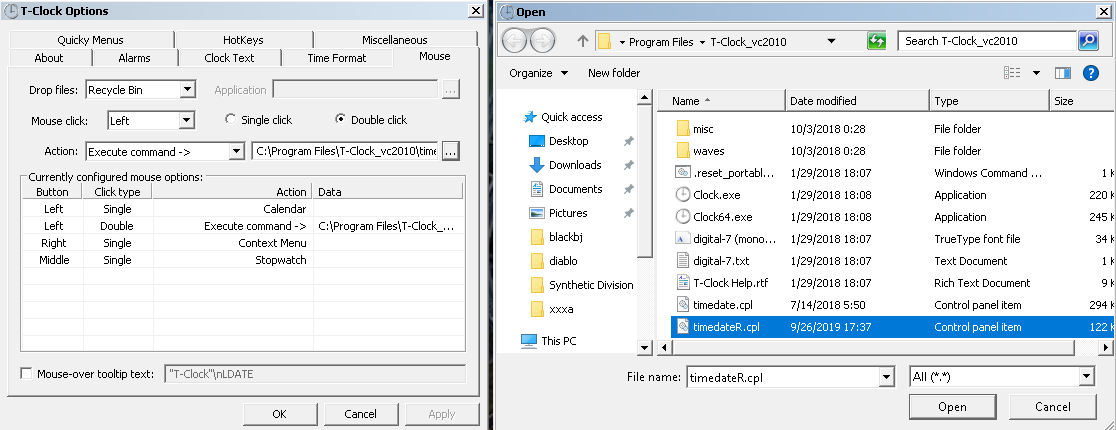The height and width of the screenshot is (430, 1116).
Task: Select the waves folder icon
Action: 683,151
